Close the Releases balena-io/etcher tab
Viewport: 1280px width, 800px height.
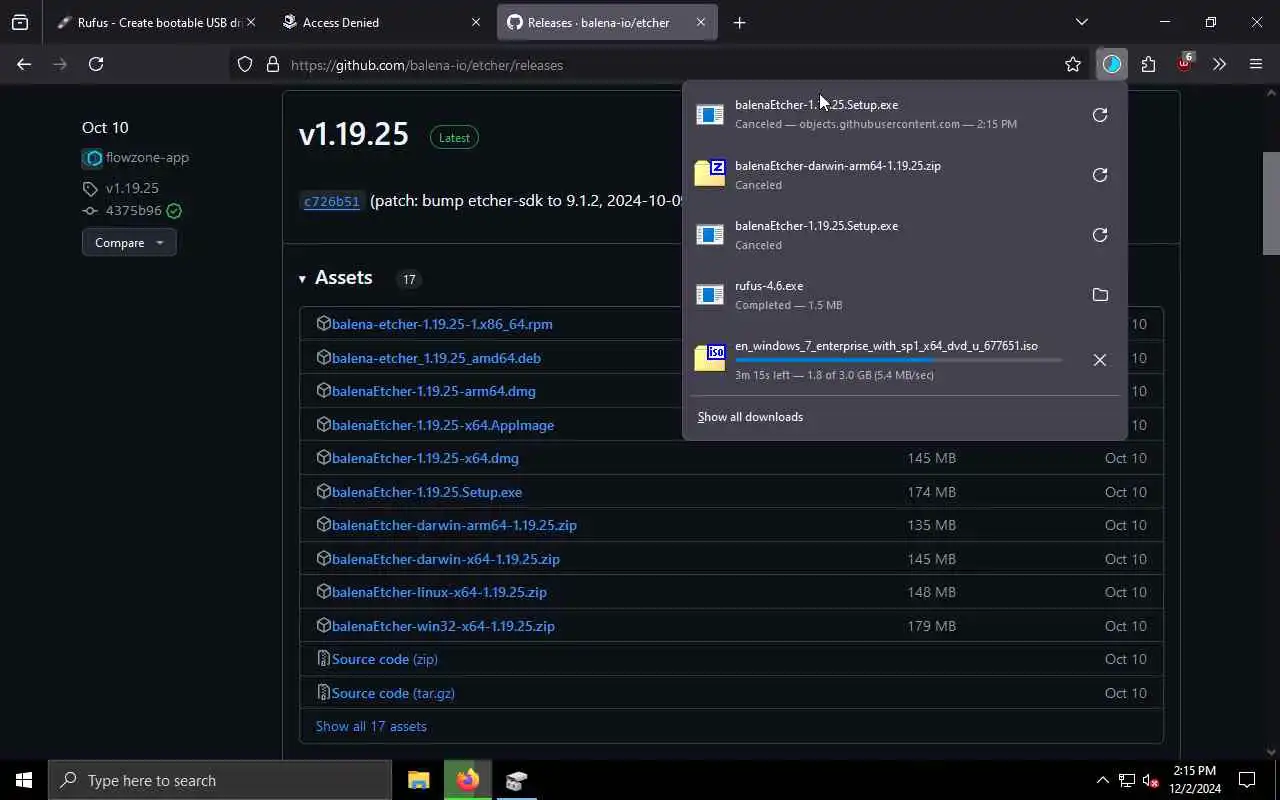tap(701, 22)
